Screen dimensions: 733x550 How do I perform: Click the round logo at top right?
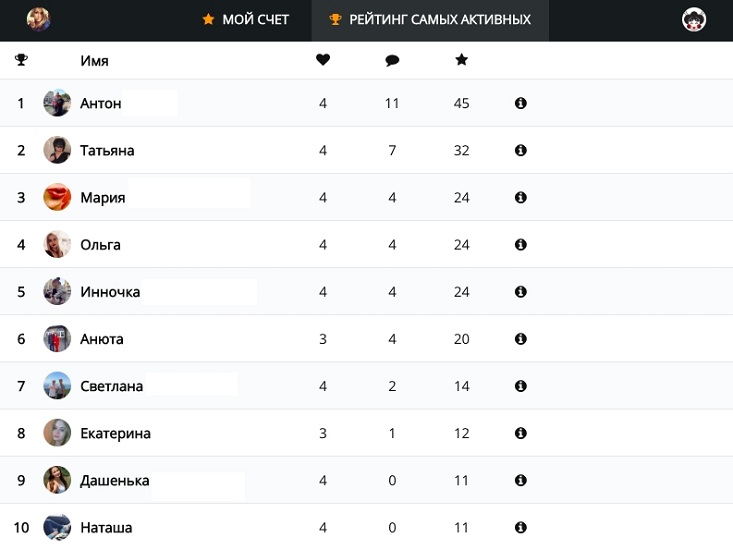694,20
